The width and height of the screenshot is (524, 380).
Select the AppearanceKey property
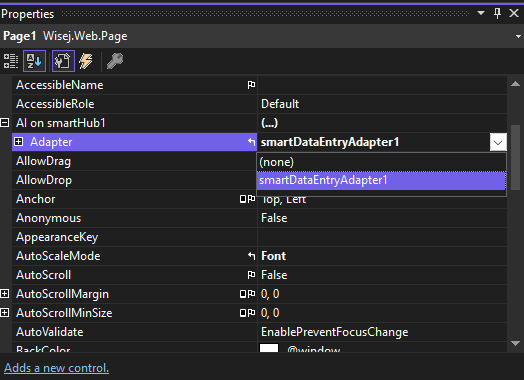135,237
